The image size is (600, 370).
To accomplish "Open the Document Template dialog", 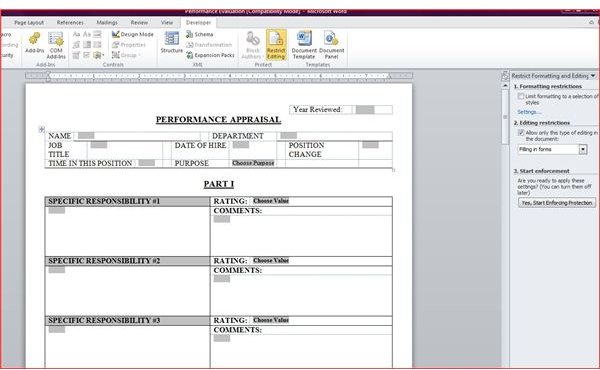I will tap(304, 45).
